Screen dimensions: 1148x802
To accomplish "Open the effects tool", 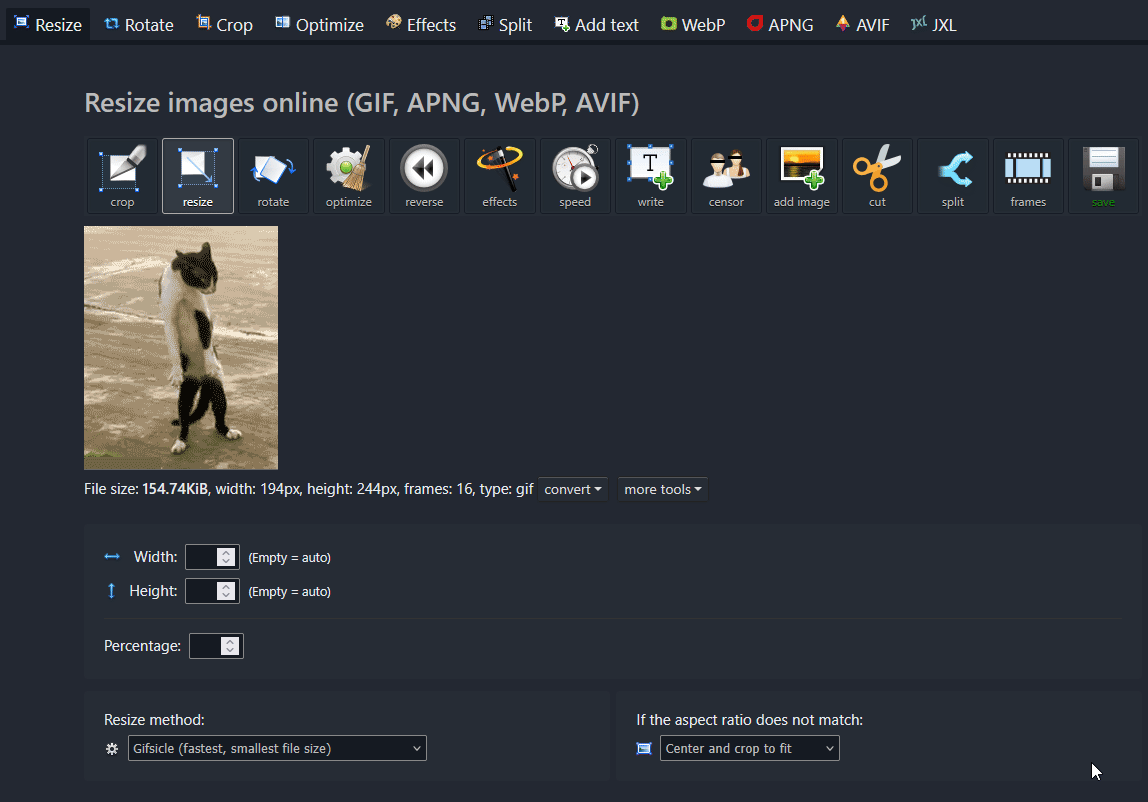I will pyautogui.click(x=500, y=176).
